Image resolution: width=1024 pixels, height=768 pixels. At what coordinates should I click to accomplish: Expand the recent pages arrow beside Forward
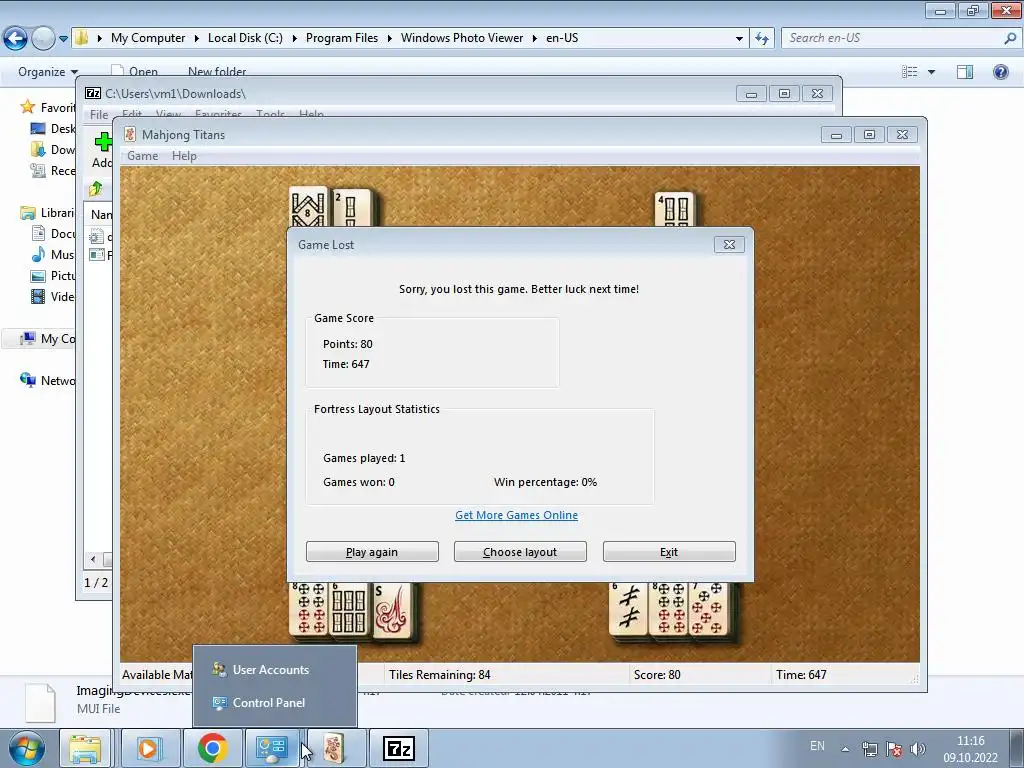point(63,39)
